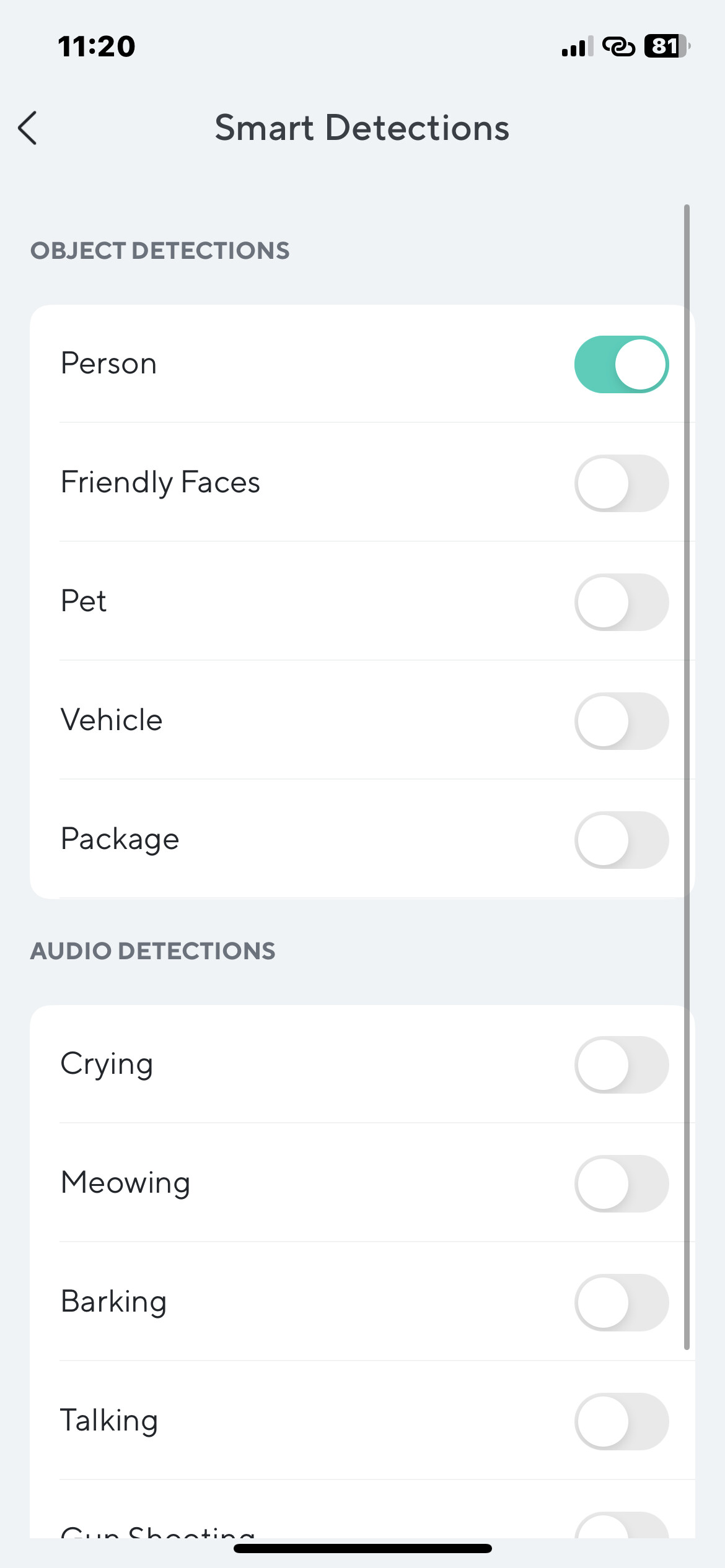Tap the Audio Detections section header
Viewport: 725px width, 1568px height.
point(153,951)
